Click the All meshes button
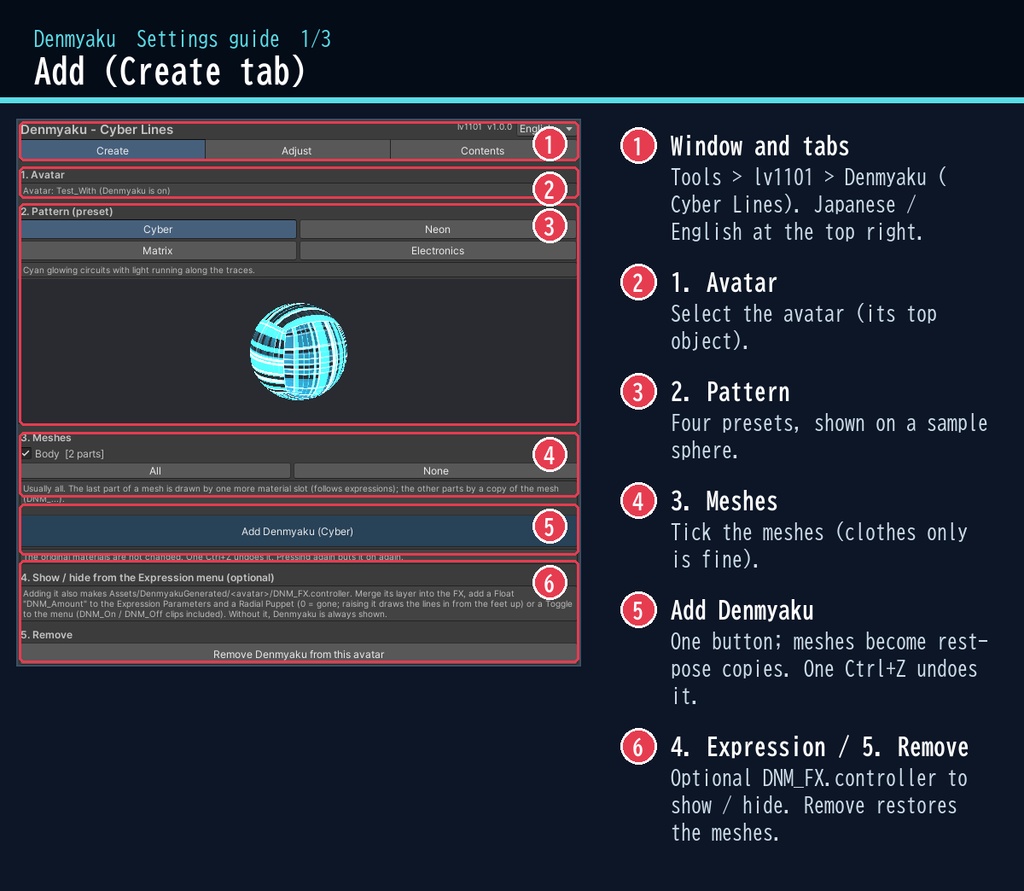 (155, 471)
